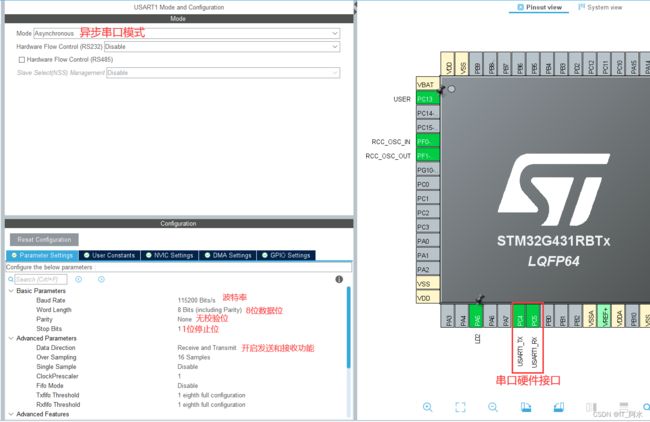Click the parameter list vertical scrollbar

click(349, 327)
